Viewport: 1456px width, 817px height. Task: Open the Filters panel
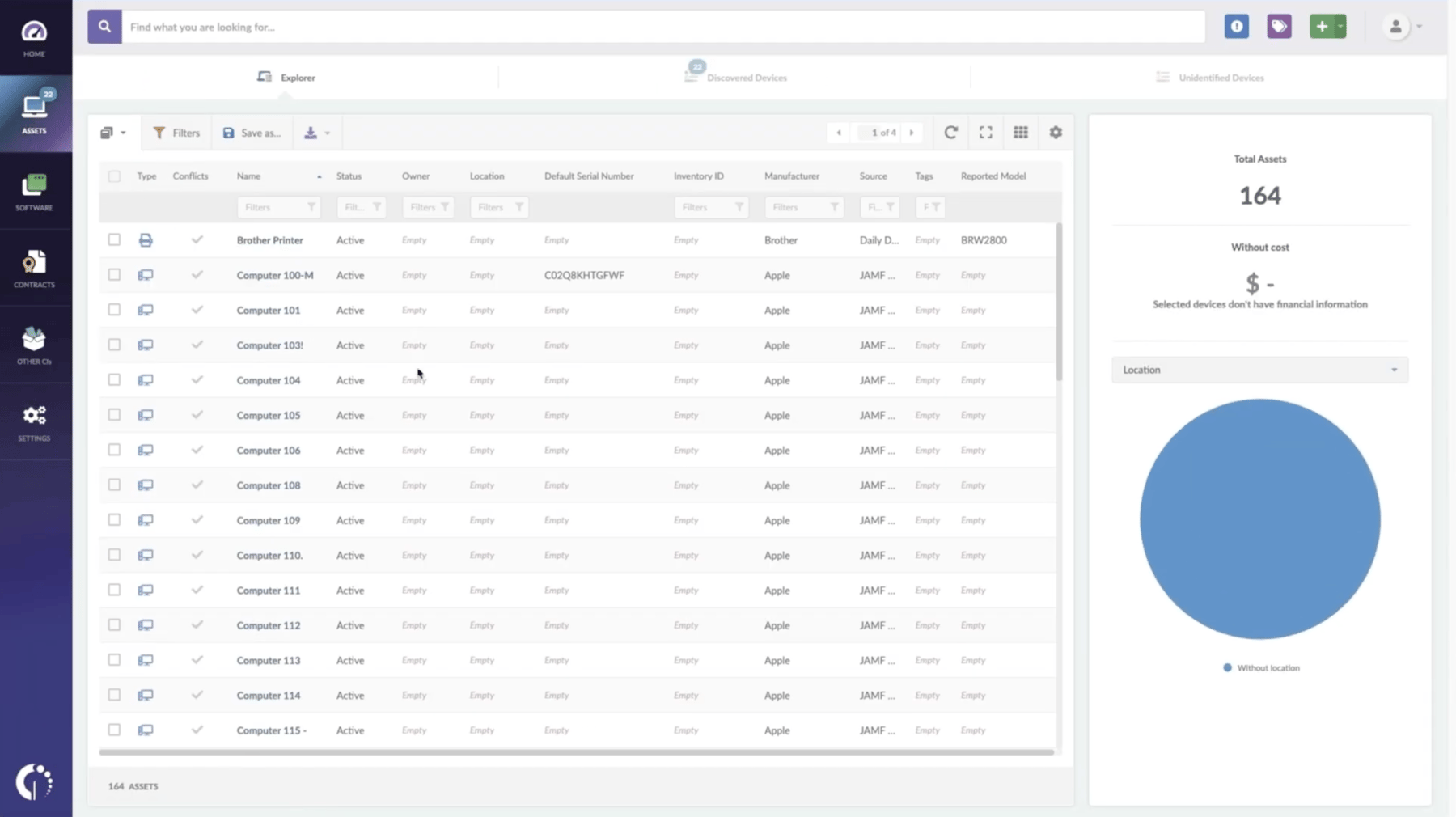click(176, 132)
